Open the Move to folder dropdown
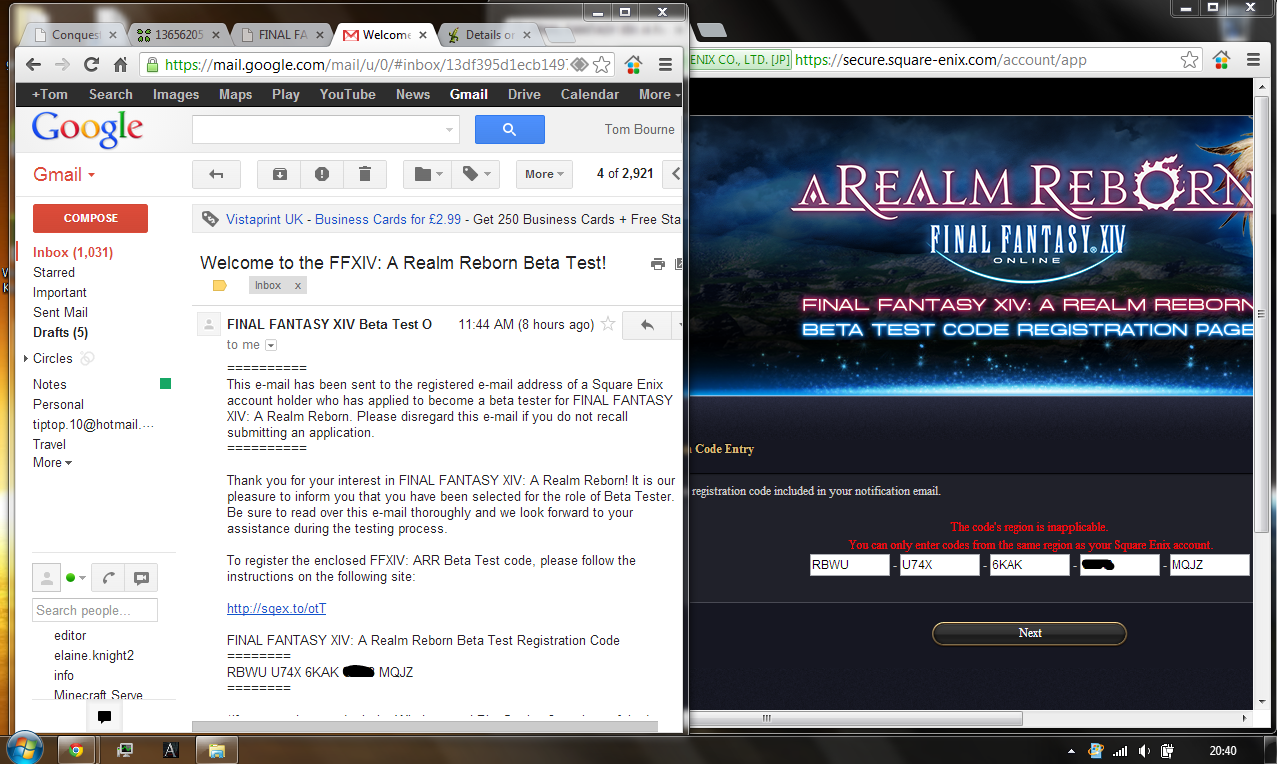The image size is (1277, 764). pos(427,174)
